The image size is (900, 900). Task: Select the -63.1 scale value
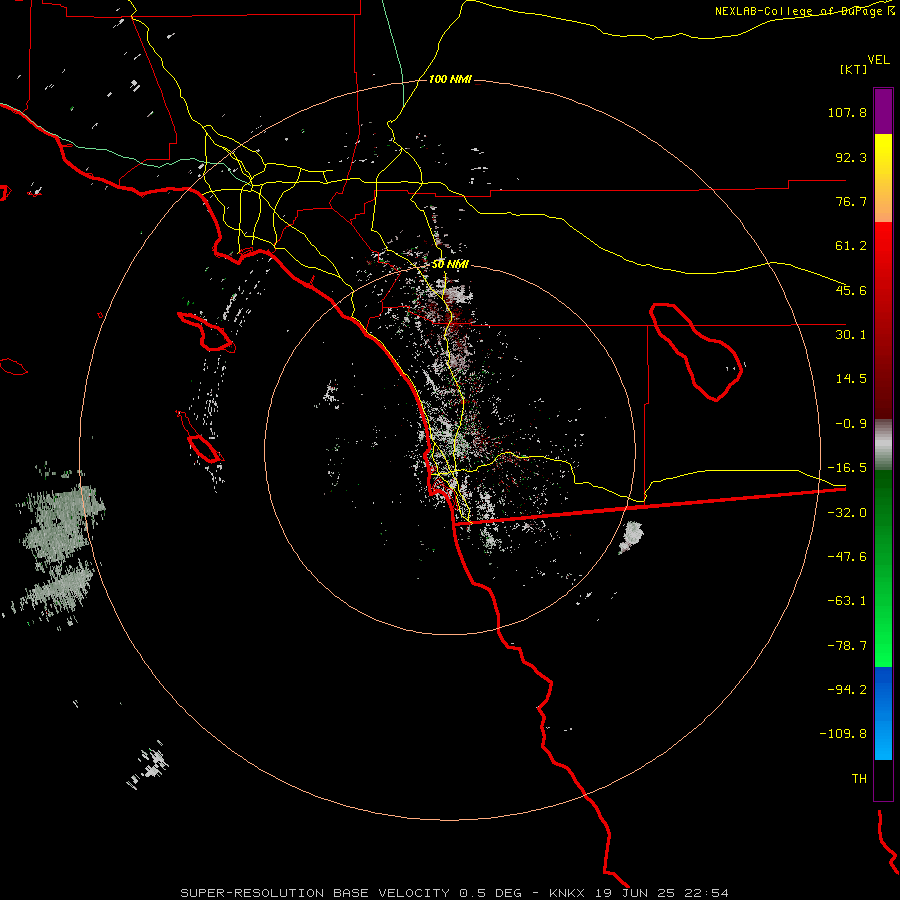click(x=847, y=601)
